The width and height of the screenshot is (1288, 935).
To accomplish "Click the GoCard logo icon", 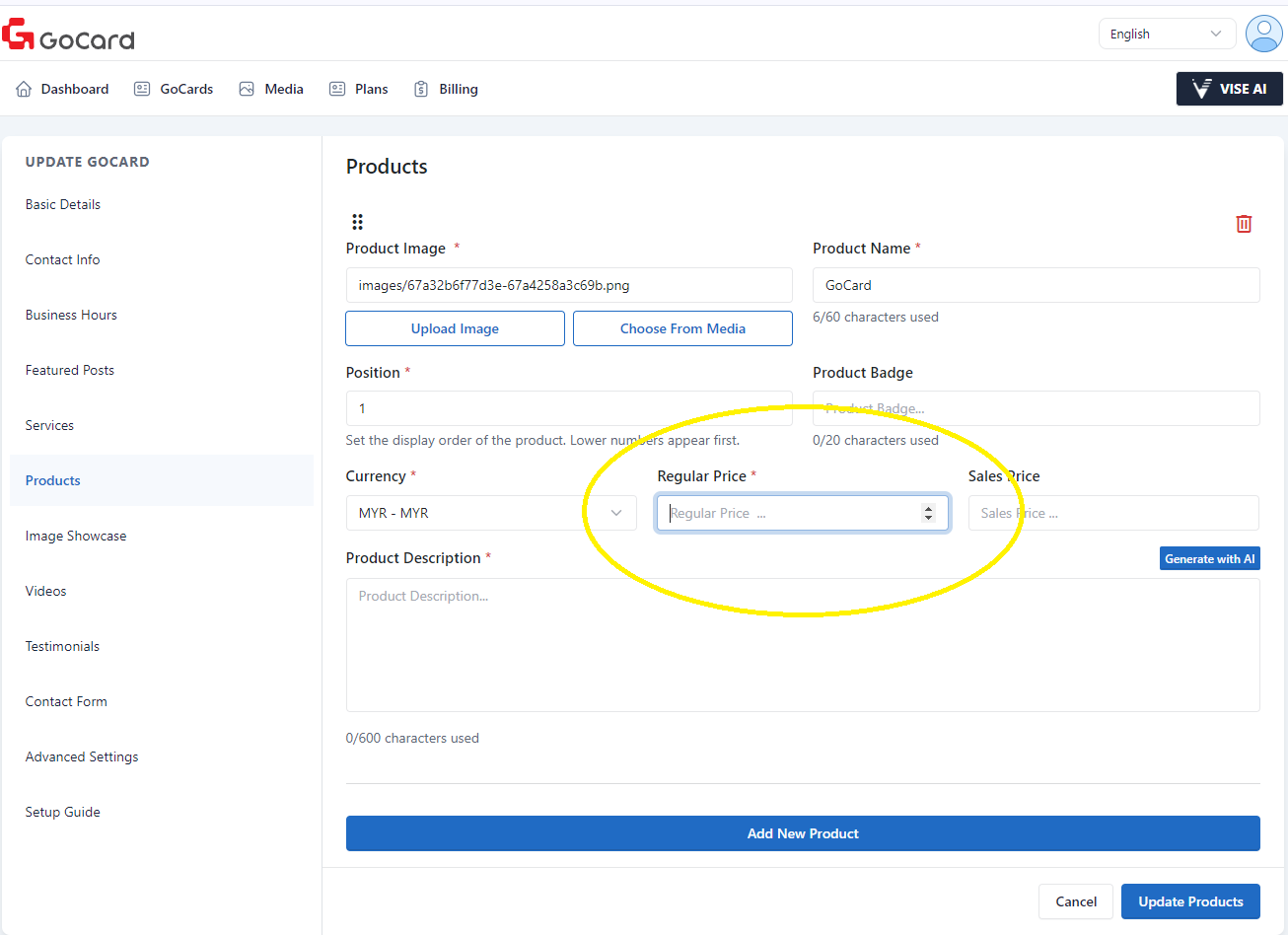I will click(x=18, y=35).
